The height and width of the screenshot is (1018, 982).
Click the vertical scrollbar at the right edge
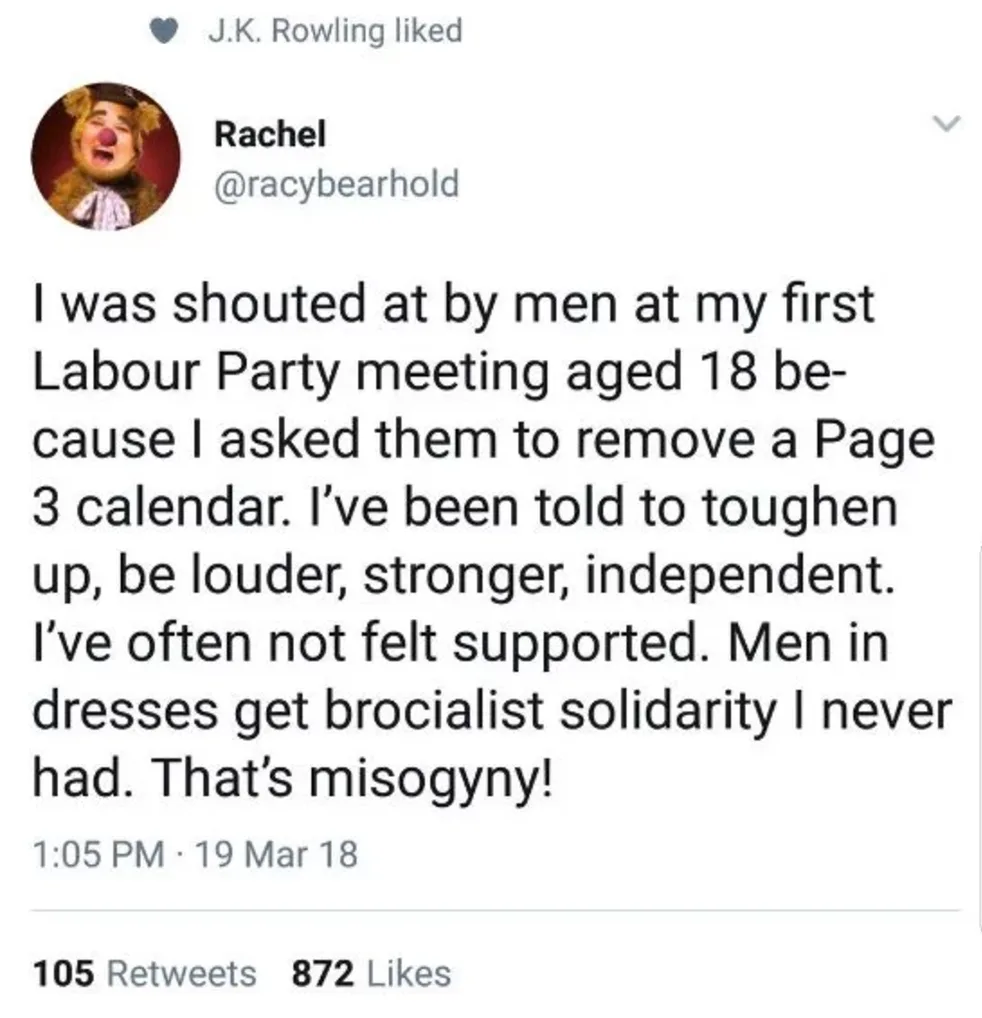coord(978,739)
